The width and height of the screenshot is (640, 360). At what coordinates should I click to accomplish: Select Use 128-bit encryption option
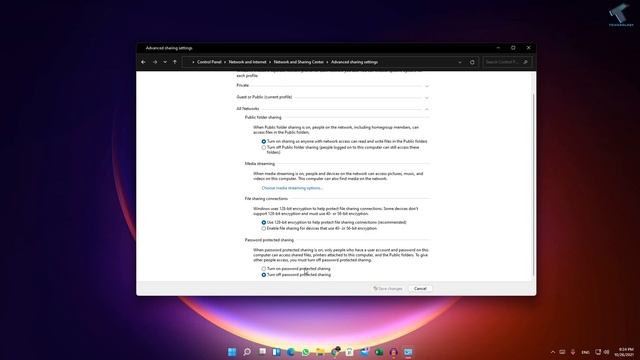click(x=264, y=222)
